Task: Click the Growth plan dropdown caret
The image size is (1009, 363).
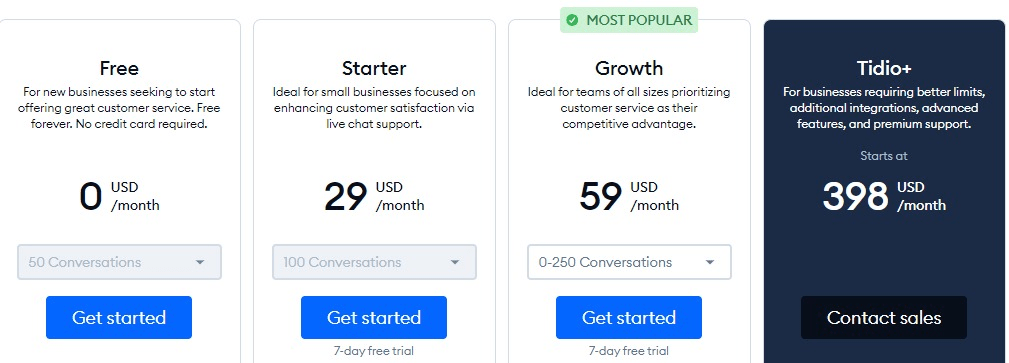Action: pyautogui.click(x=710, y=263)
